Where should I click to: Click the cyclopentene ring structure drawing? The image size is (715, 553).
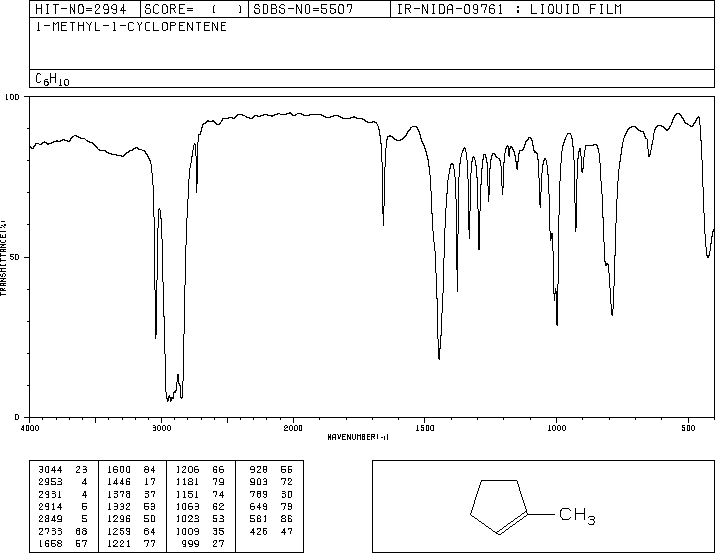499,507
